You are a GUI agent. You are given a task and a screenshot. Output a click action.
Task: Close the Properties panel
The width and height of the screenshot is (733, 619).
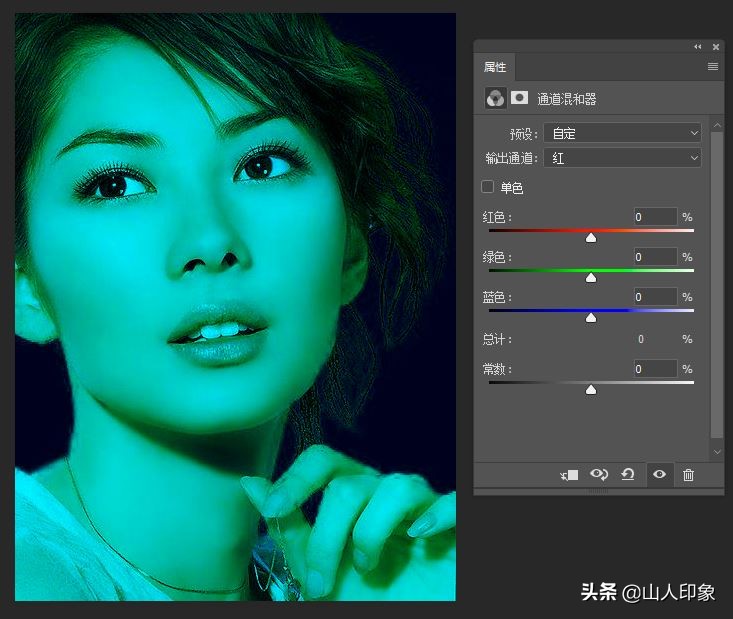716,47
